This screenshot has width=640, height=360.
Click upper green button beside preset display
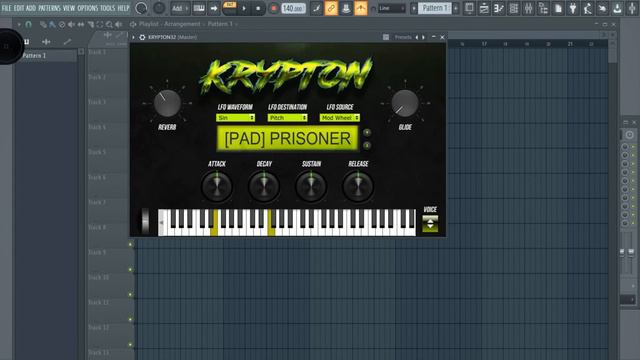pos(367,132)
